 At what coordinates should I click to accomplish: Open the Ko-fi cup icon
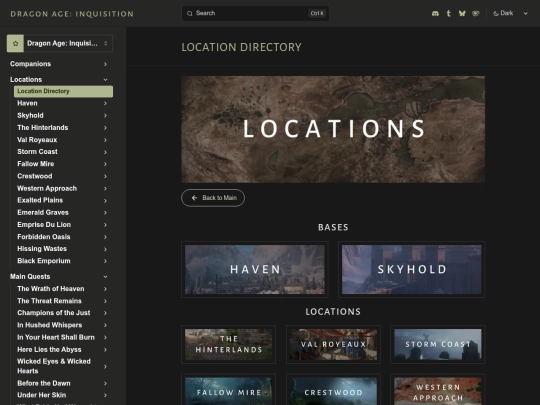476,13
